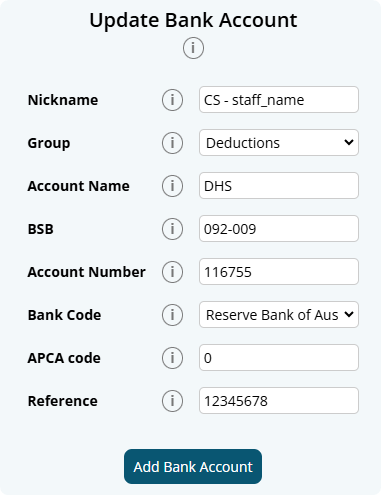
Task: Open the Bank Code info icon
Action: point(172,315)
